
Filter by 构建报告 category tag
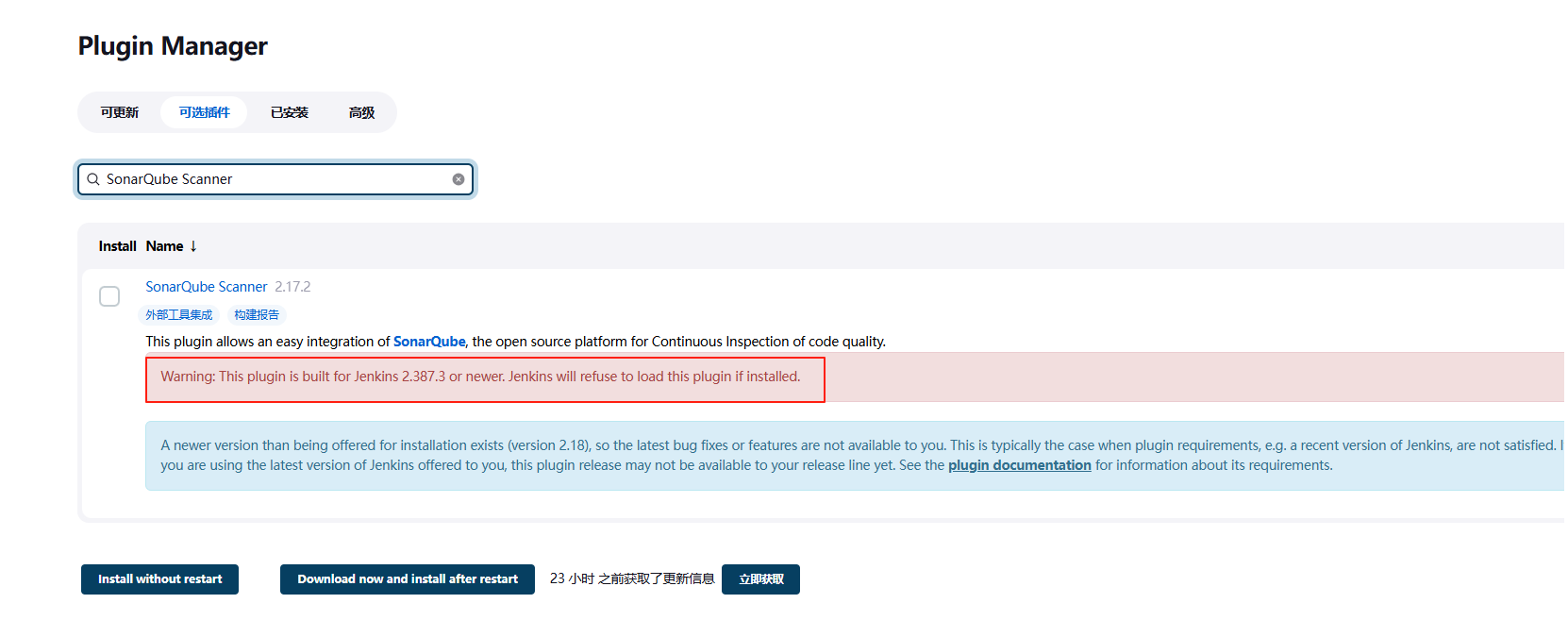click(x=257, y=315)
